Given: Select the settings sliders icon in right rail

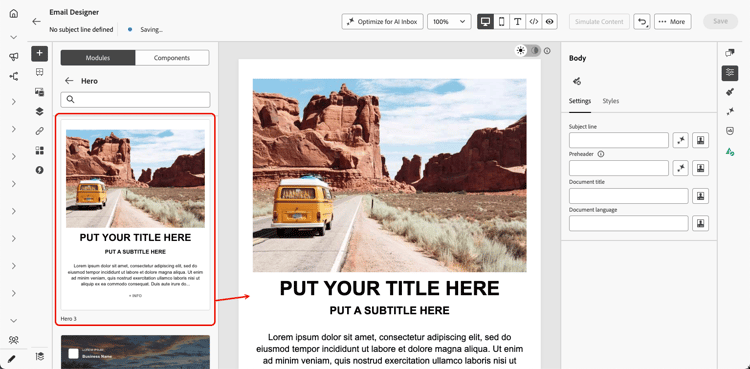Looking at the screenshot, I should [730, 73].
